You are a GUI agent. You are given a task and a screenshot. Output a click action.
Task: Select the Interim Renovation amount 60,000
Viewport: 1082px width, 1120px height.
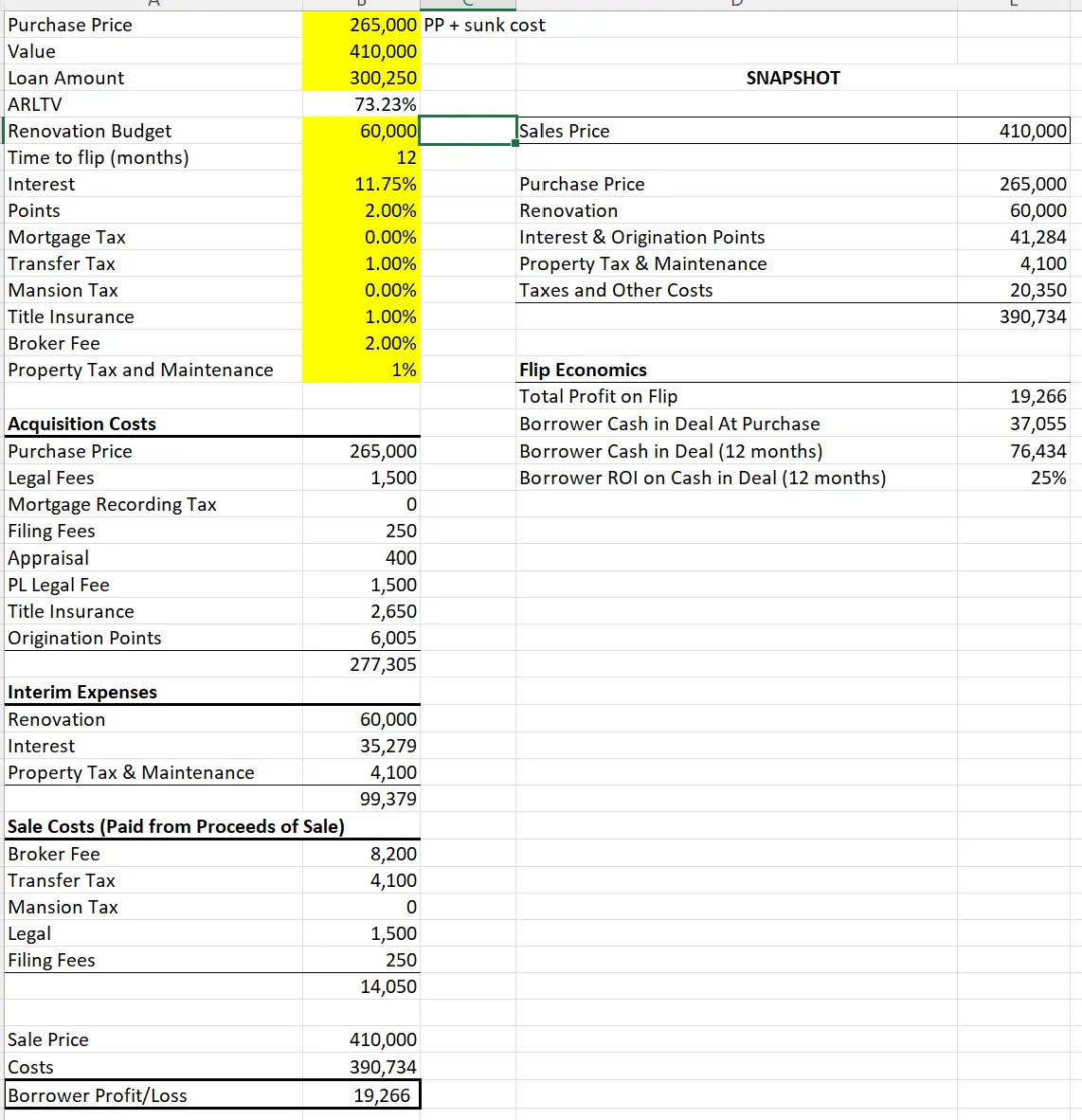[361, 719]
